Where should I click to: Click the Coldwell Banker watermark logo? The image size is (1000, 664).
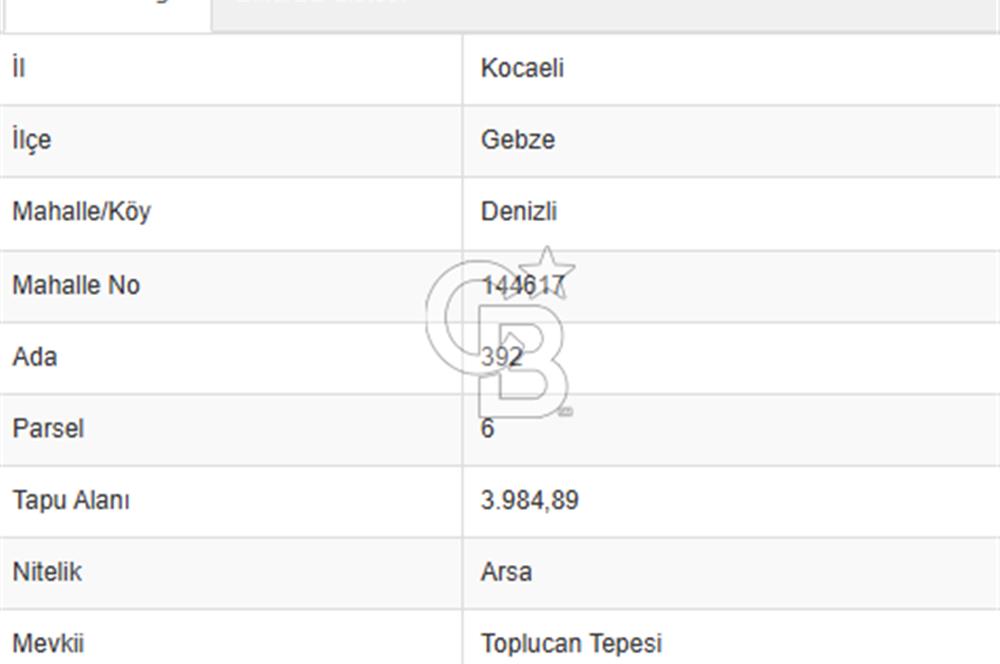click(501, 332)
